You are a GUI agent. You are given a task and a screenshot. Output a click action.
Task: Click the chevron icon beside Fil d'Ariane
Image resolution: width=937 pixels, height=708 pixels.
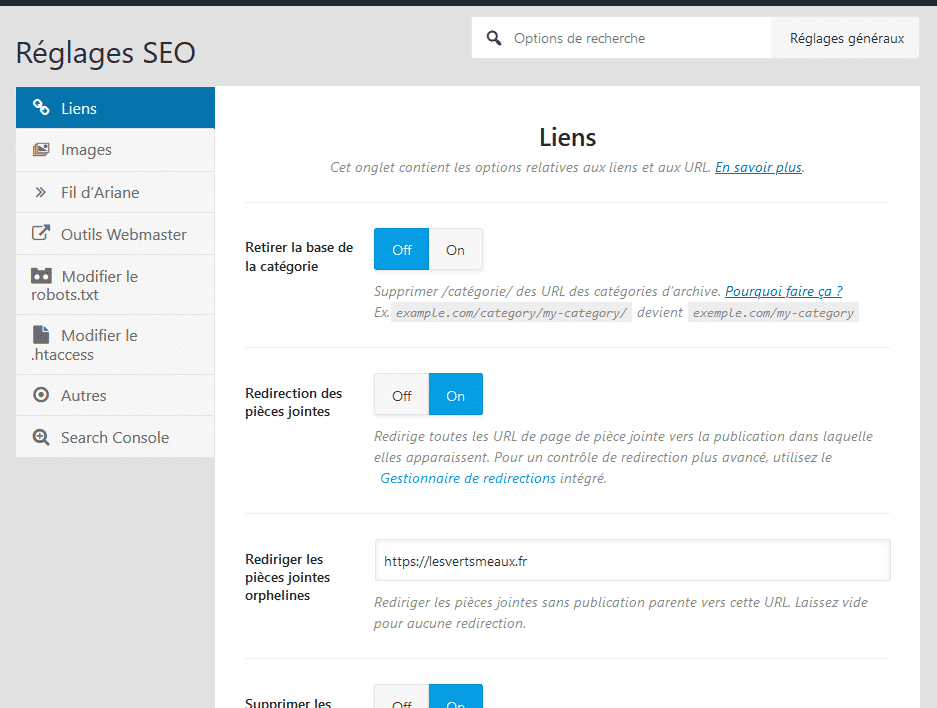coord(41,191)
